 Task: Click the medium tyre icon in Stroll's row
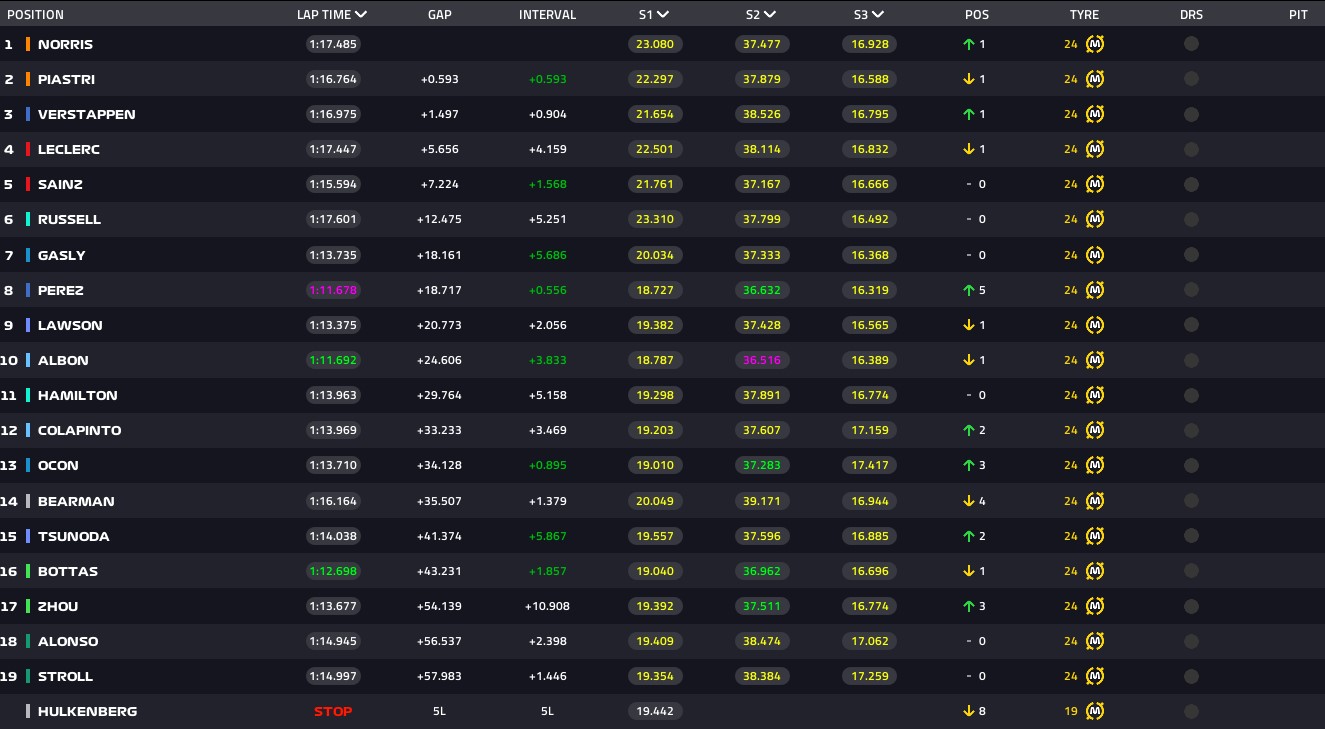click(x=1095, y=676)
